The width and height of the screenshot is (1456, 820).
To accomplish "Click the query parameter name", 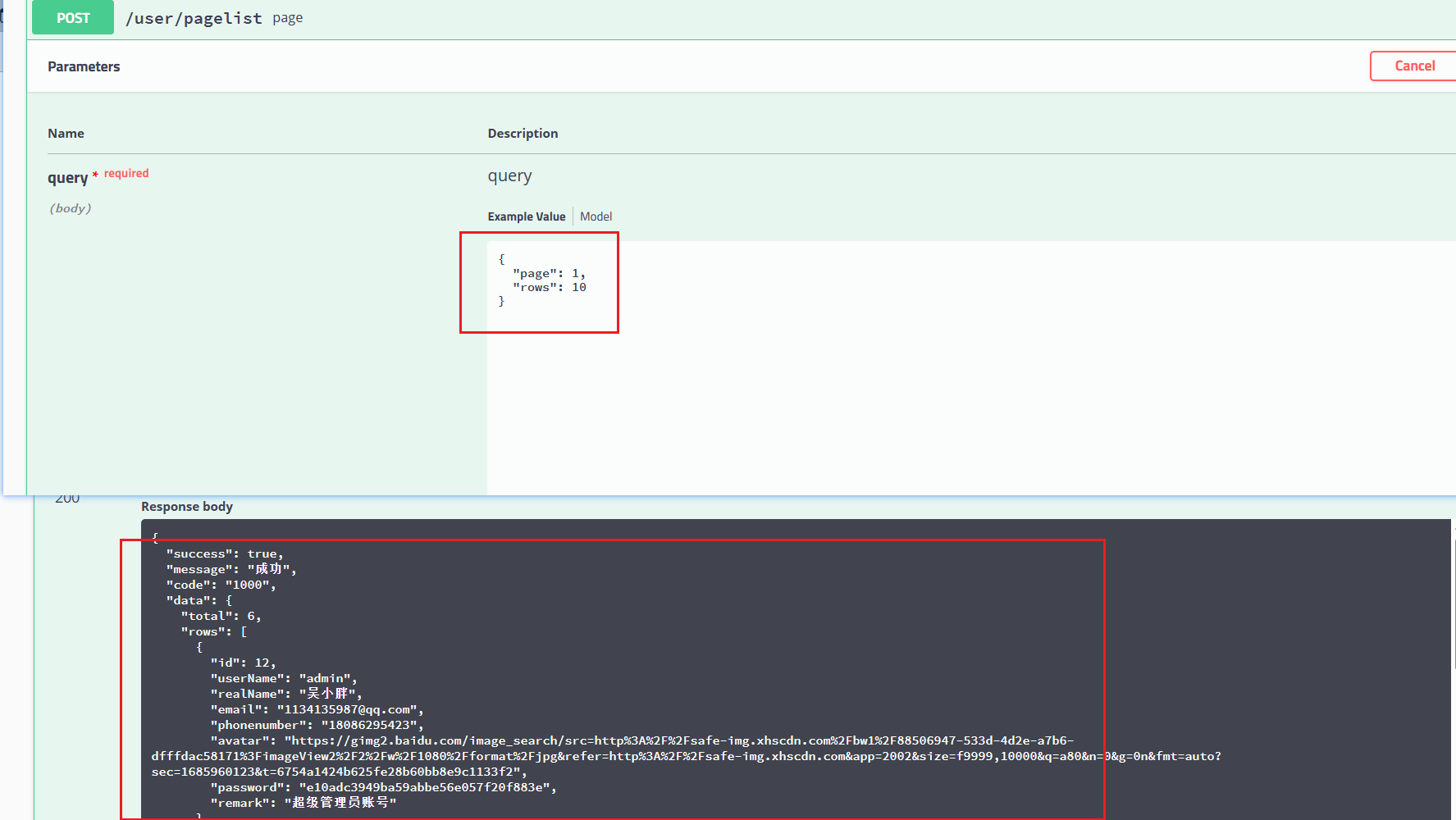I will pyautogui.click(x=67, y=178).
